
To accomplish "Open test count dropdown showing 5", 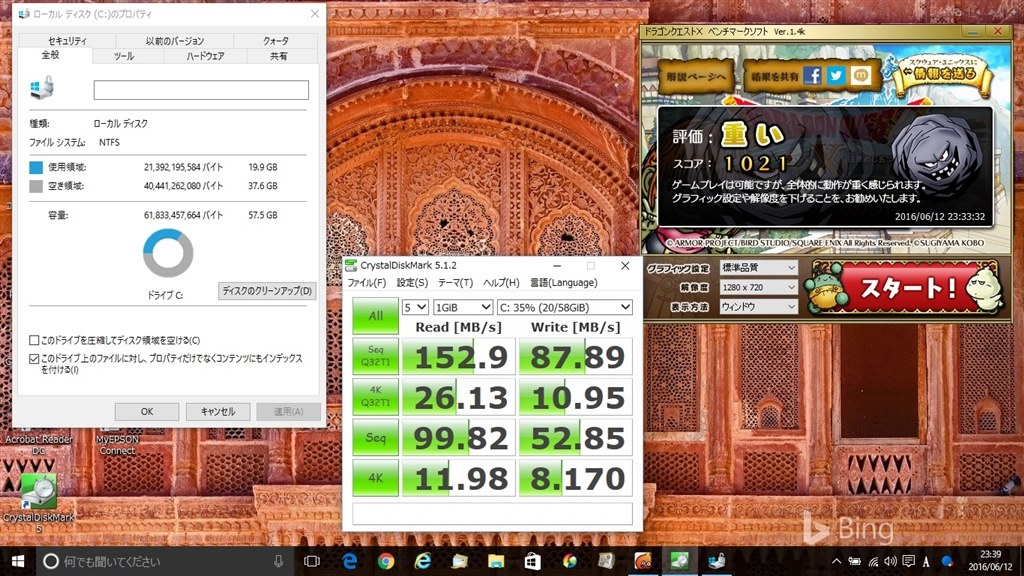I will point(415,307).
